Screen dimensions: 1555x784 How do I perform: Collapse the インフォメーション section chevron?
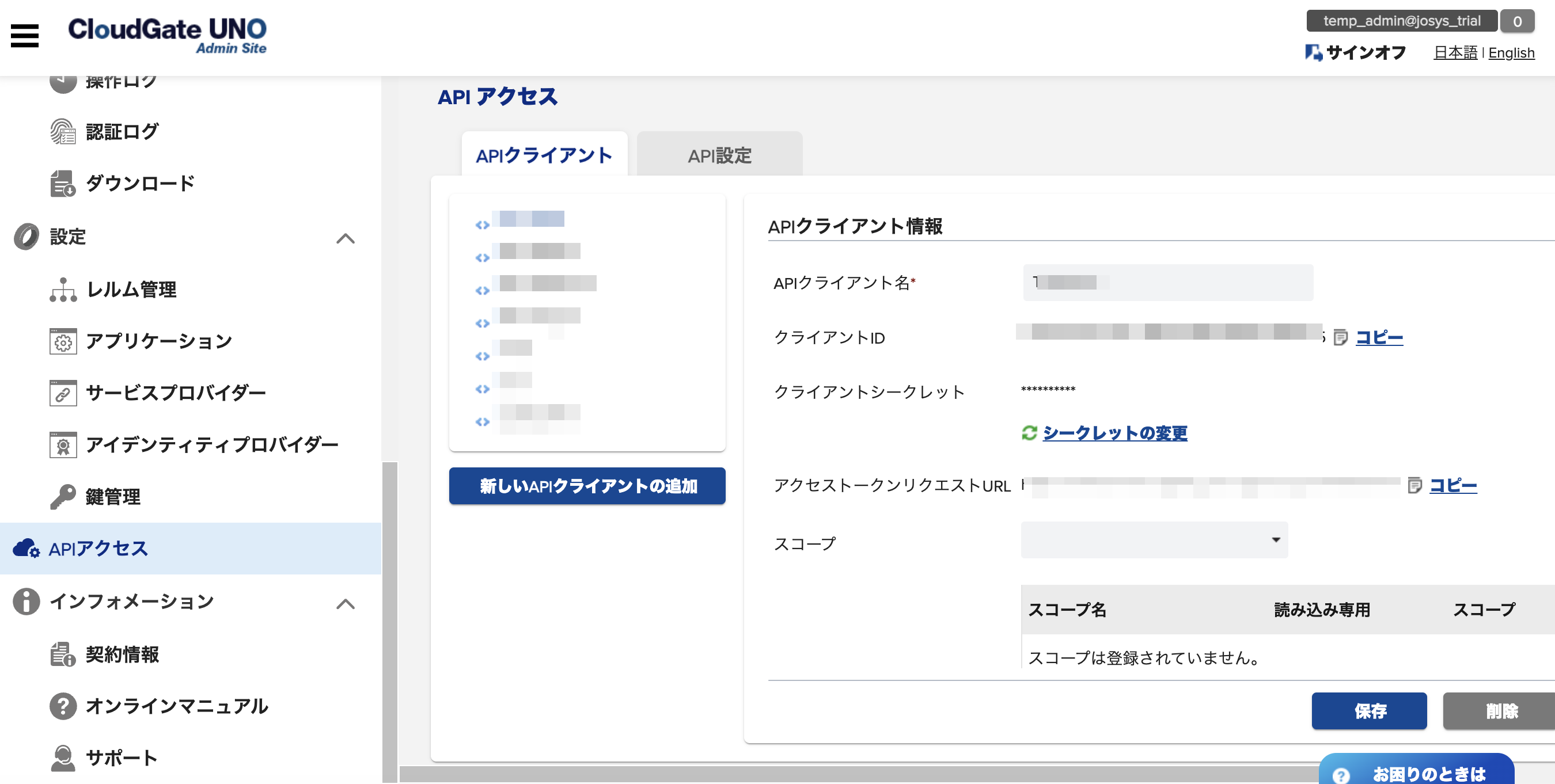pos(346,603)
